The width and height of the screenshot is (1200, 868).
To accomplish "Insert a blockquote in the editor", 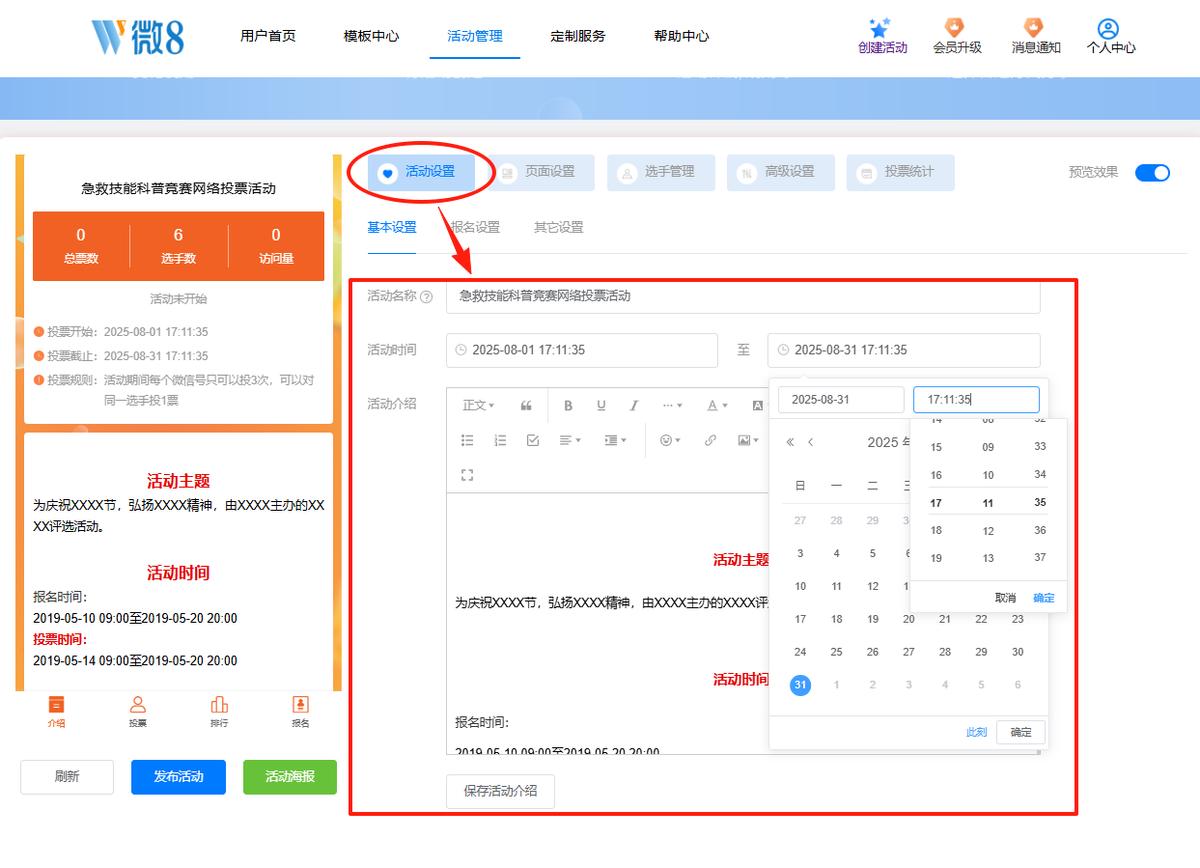I will click(x=526, y=405).
